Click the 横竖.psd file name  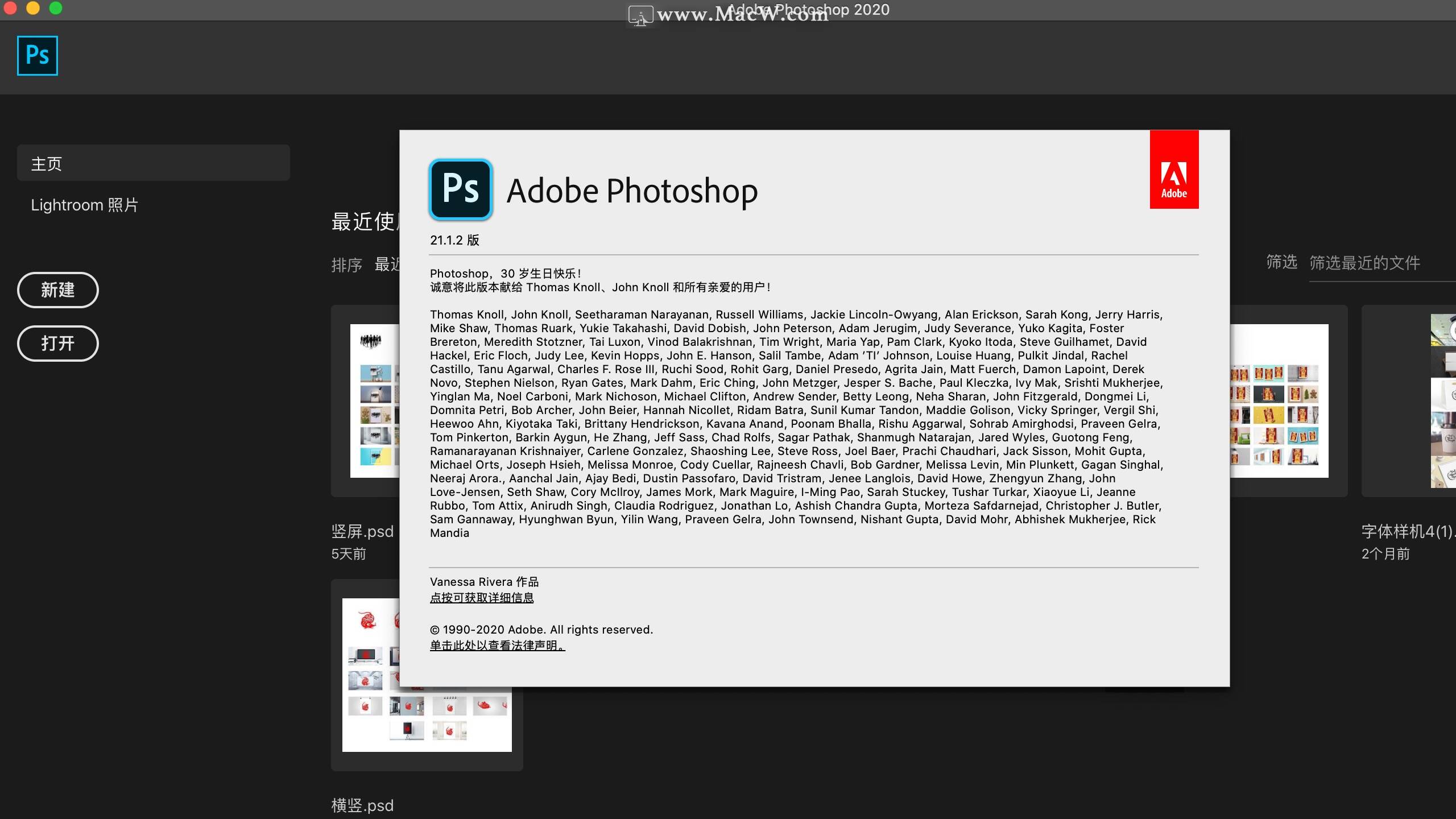(362, 805)
